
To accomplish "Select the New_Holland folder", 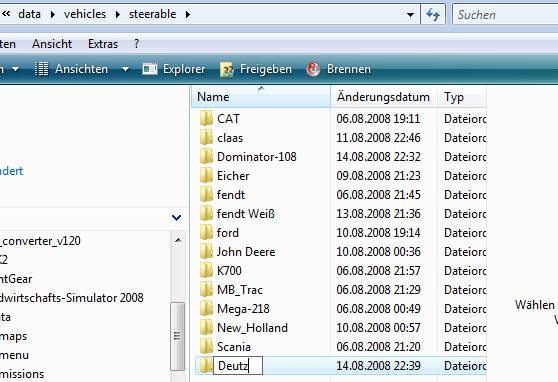I will [252, 328].
